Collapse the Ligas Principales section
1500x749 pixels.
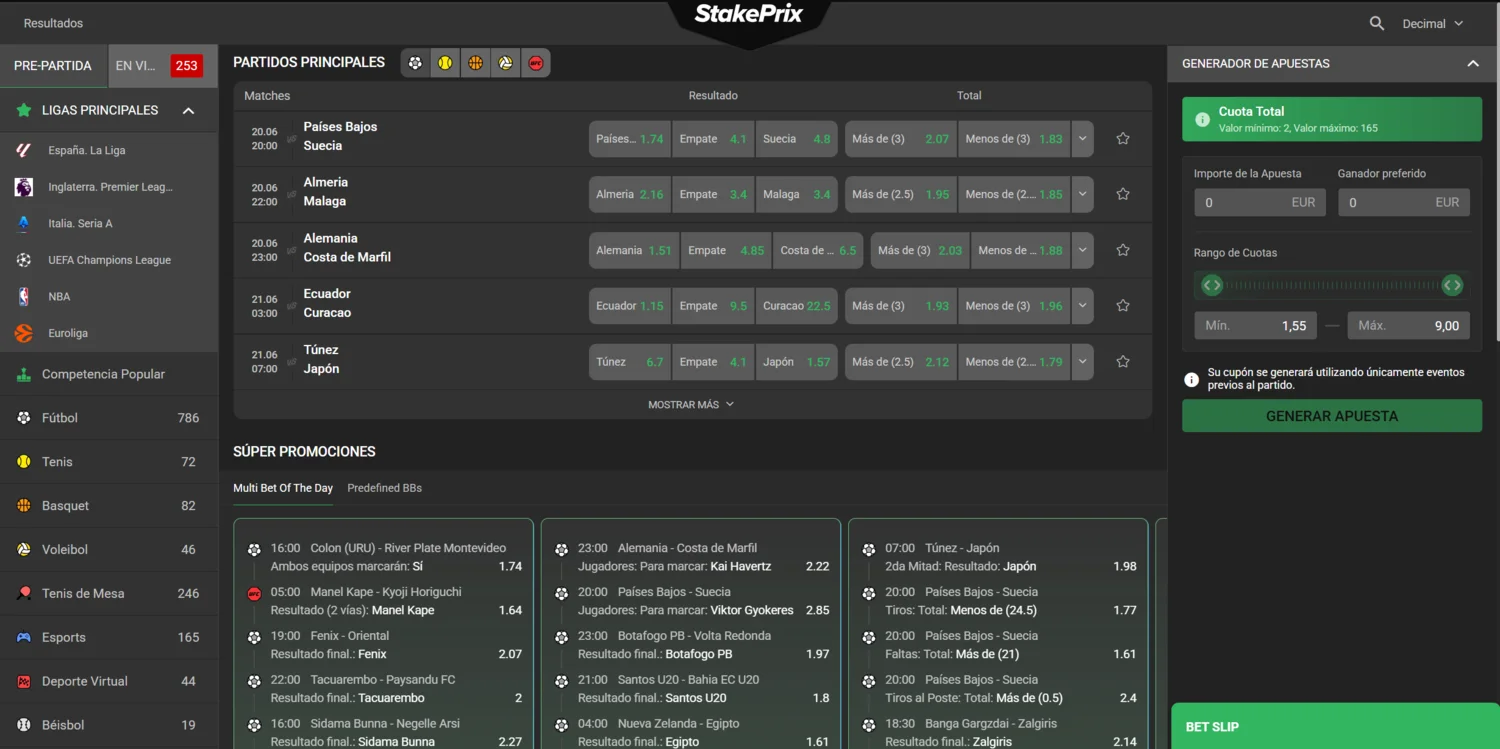(188, 111)
